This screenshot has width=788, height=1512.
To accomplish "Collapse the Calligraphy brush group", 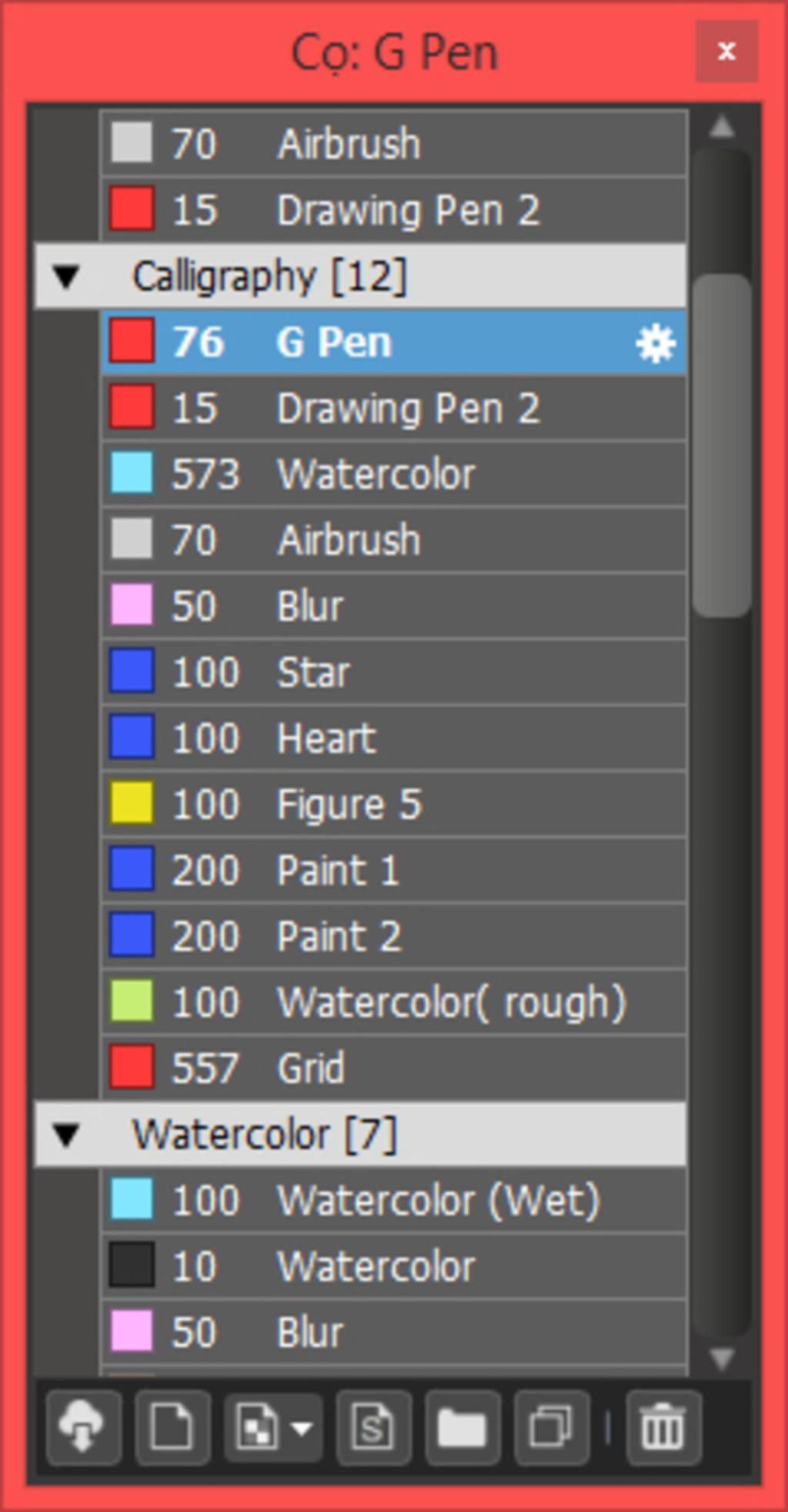I will 67,276.
